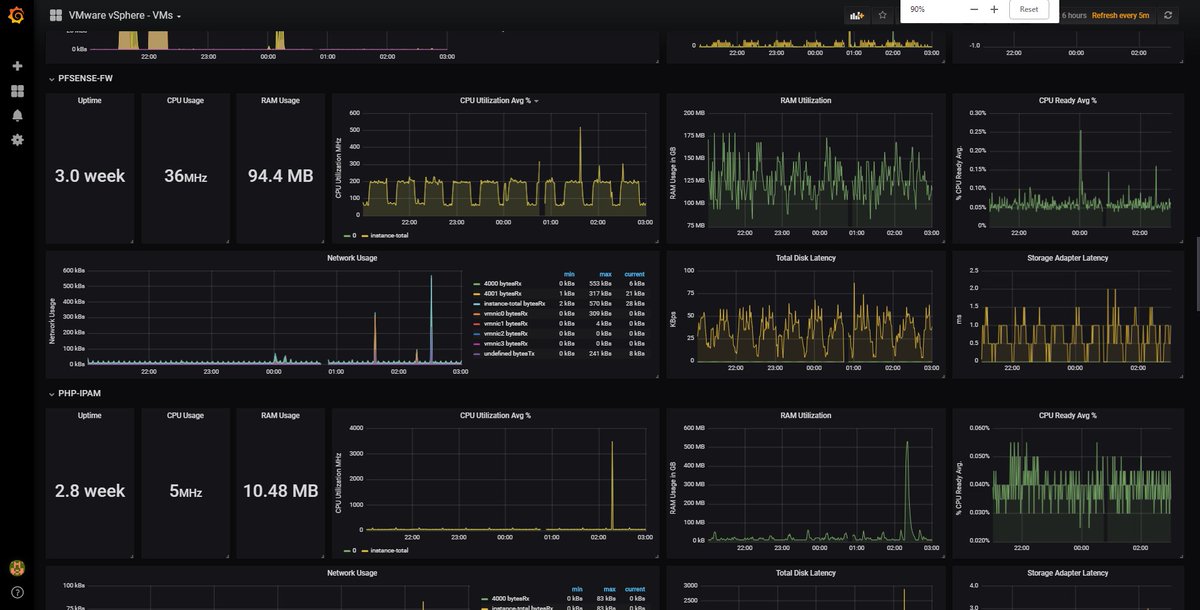Click the 94.4 MB RAM usage value
1200x610 pixels.
tap(281, 176)
